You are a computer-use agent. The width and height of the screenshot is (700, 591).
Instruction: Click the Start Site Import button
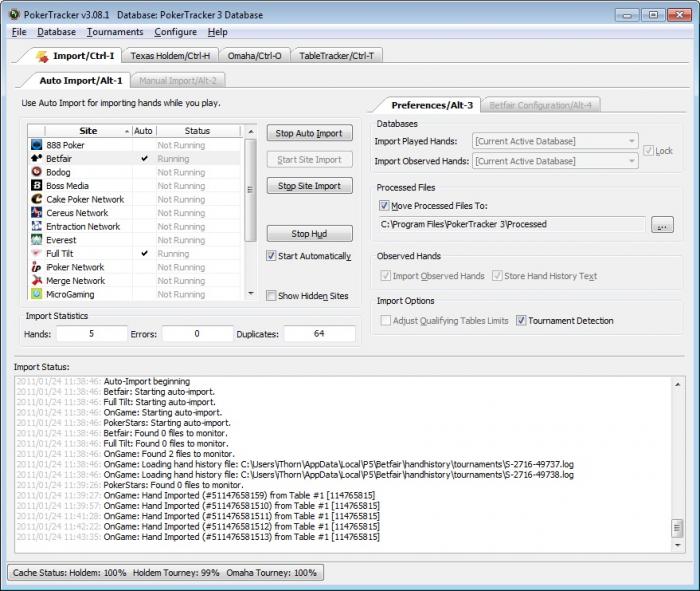(309, 159)
